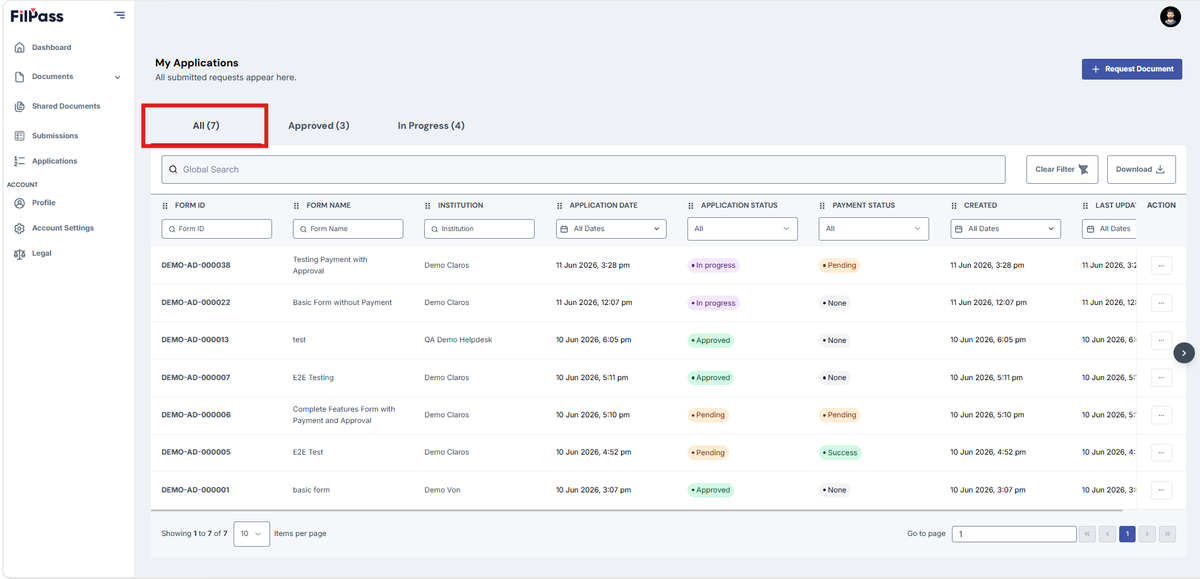Open actions menu for DEMO-AD-000006
Viewport: 1200px width, 579px height.
(1161, 415)
